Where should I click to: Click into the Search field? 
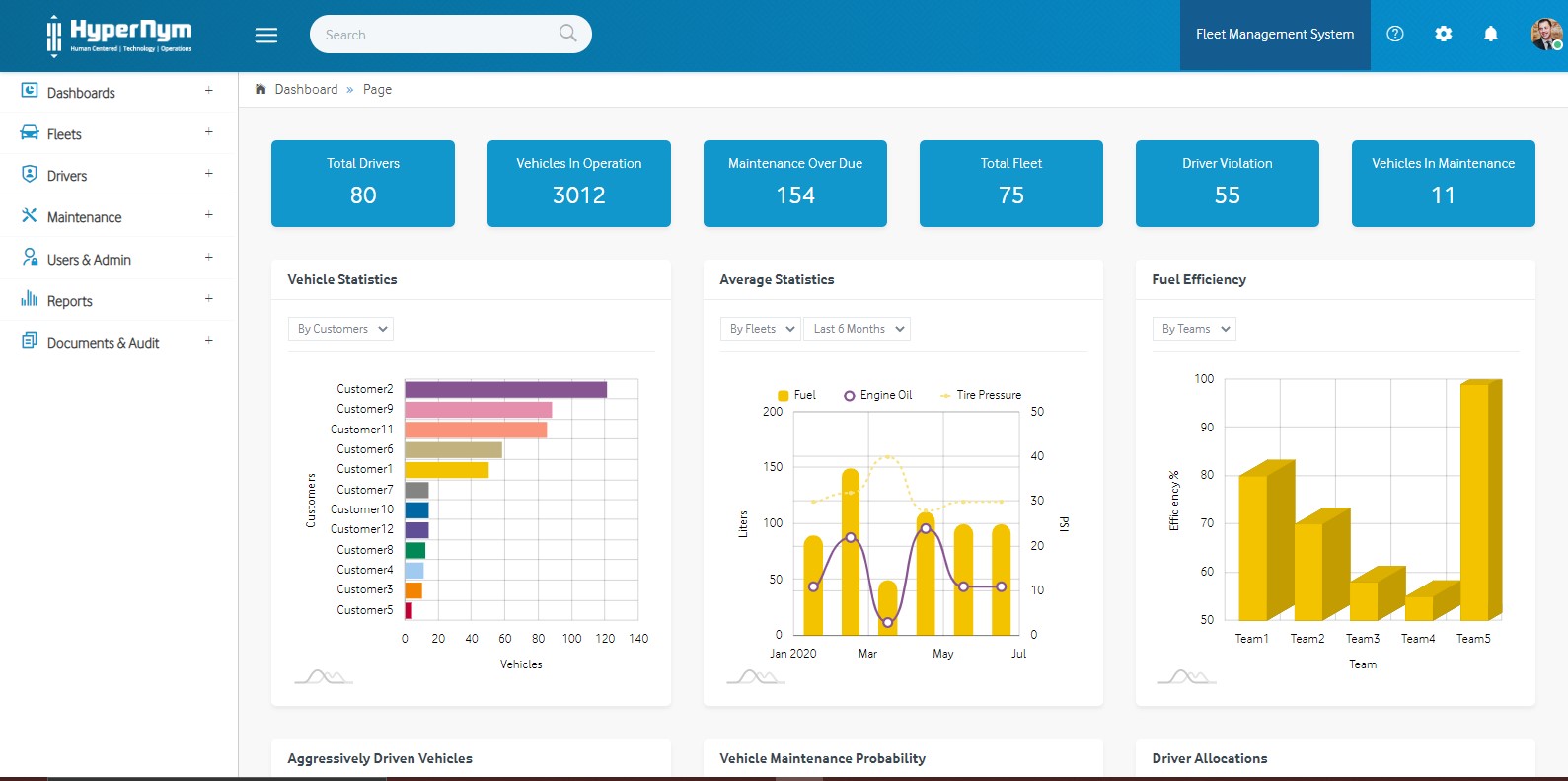438,35
